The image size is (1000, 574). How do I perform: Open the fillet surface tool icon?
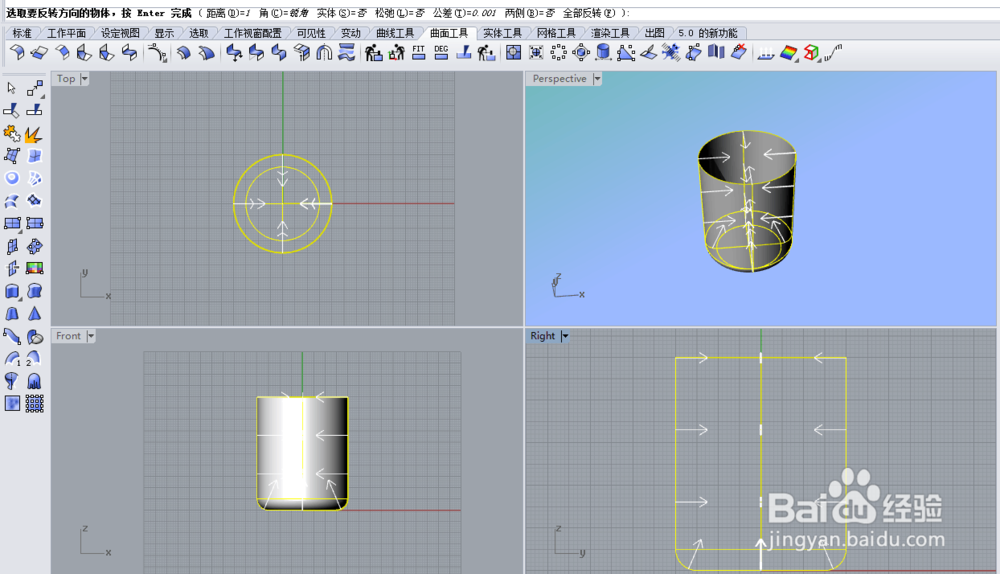coord(17,53)
